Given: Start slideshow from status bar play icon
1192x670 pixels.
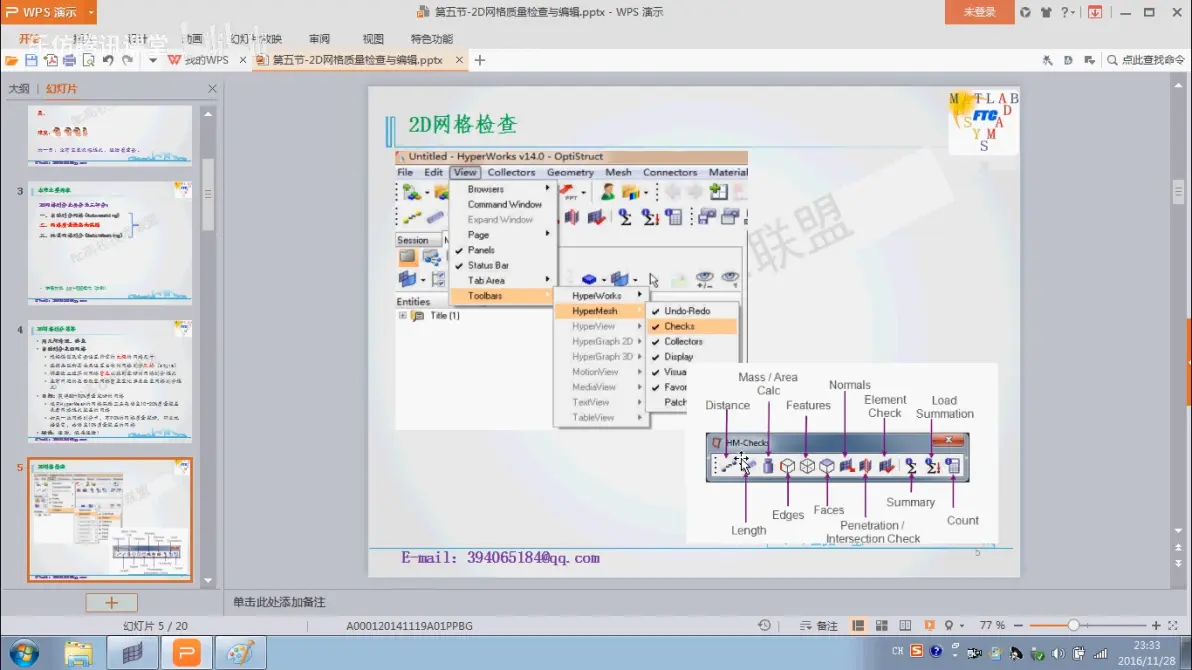Looking at the screenshot, I should (x=929, y=626).
